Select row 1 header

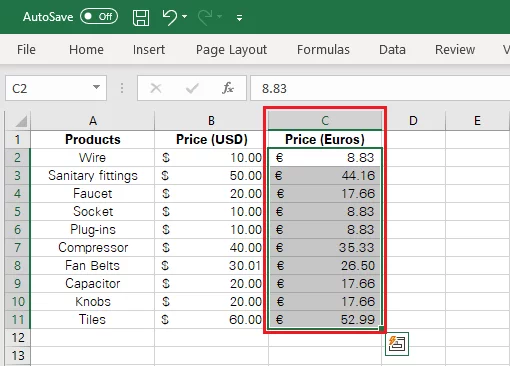coord(18,139)
